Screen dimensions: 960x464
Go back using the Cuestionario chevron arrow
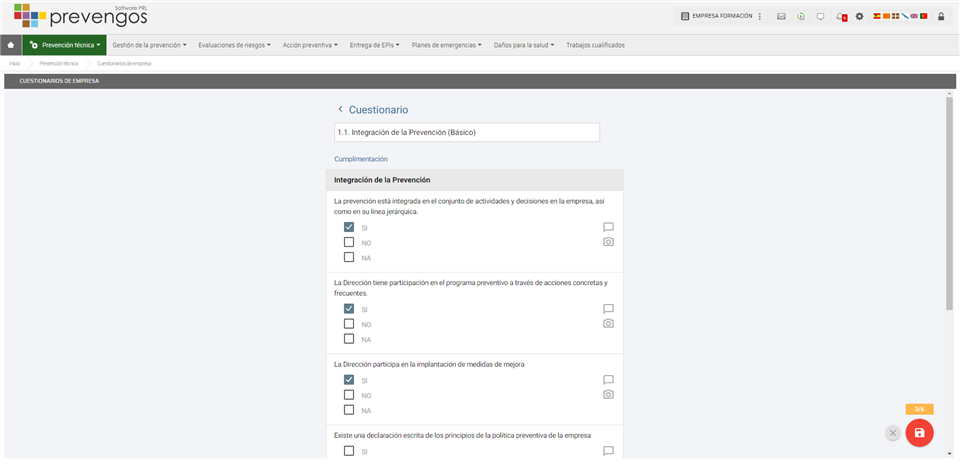[x=340, y=109]
